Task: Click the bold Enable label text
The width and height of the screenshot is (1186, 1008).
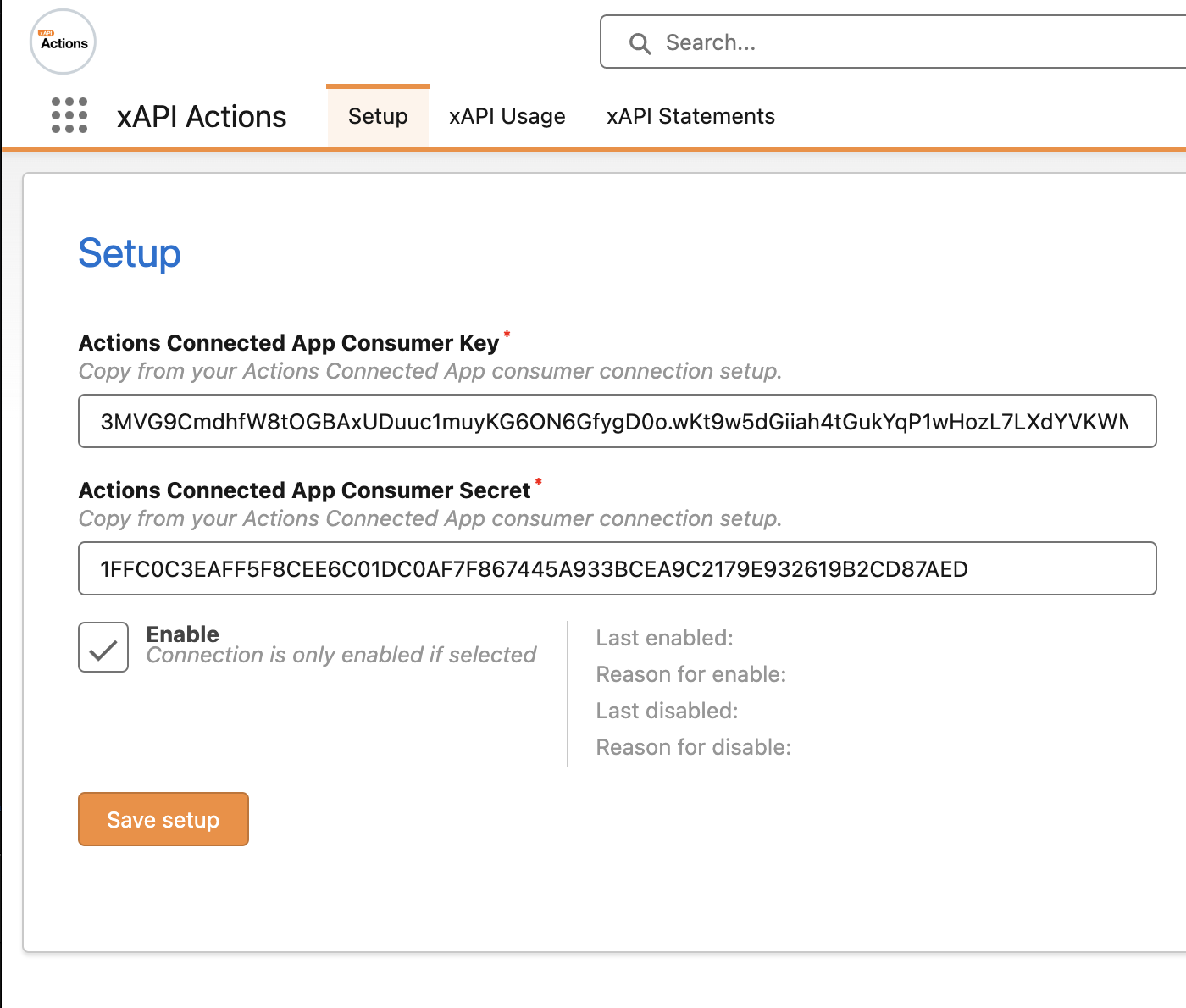Action: point(182,634)
